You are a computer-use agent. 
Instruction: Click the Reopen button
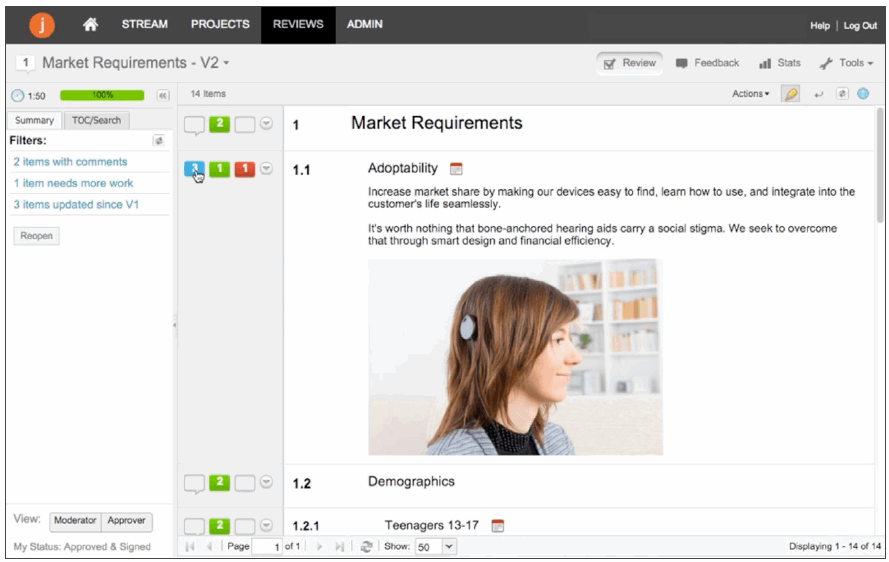36,236
